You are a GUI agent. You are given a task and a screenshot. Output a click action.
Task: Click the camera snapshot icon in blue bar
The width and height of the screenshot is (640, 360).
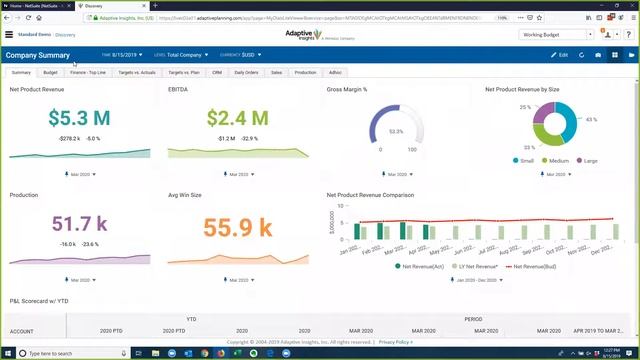[598, 55]
